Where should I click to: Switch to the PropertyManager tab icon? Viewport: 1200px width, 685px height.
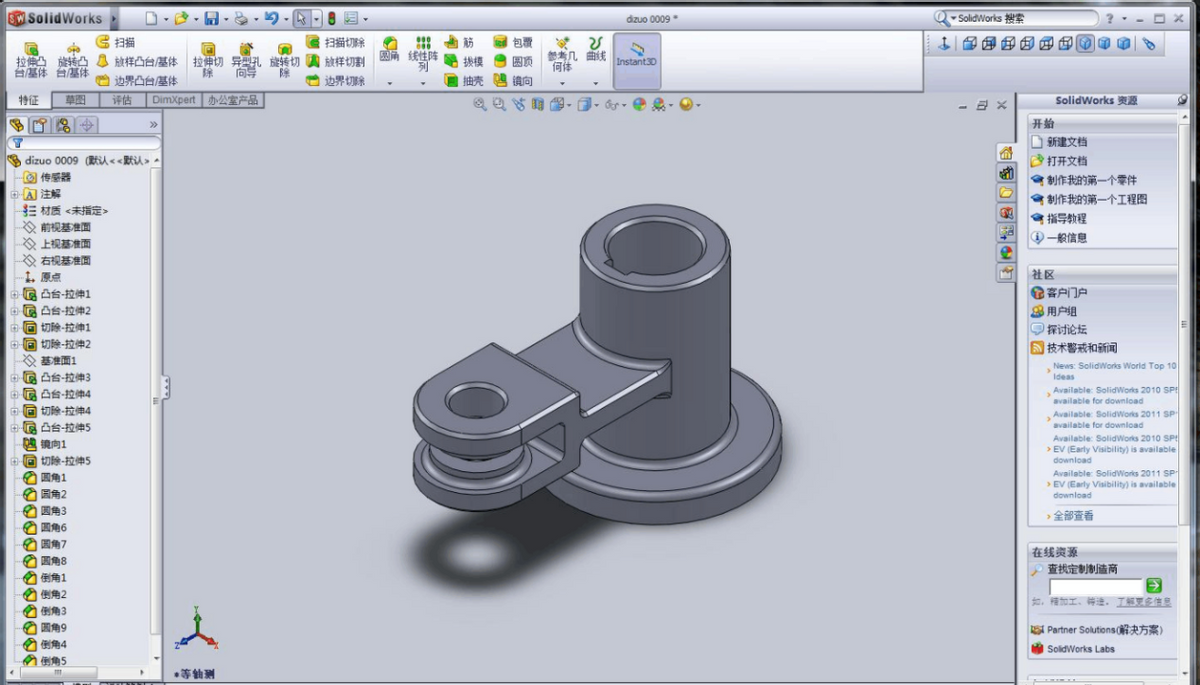39,125
